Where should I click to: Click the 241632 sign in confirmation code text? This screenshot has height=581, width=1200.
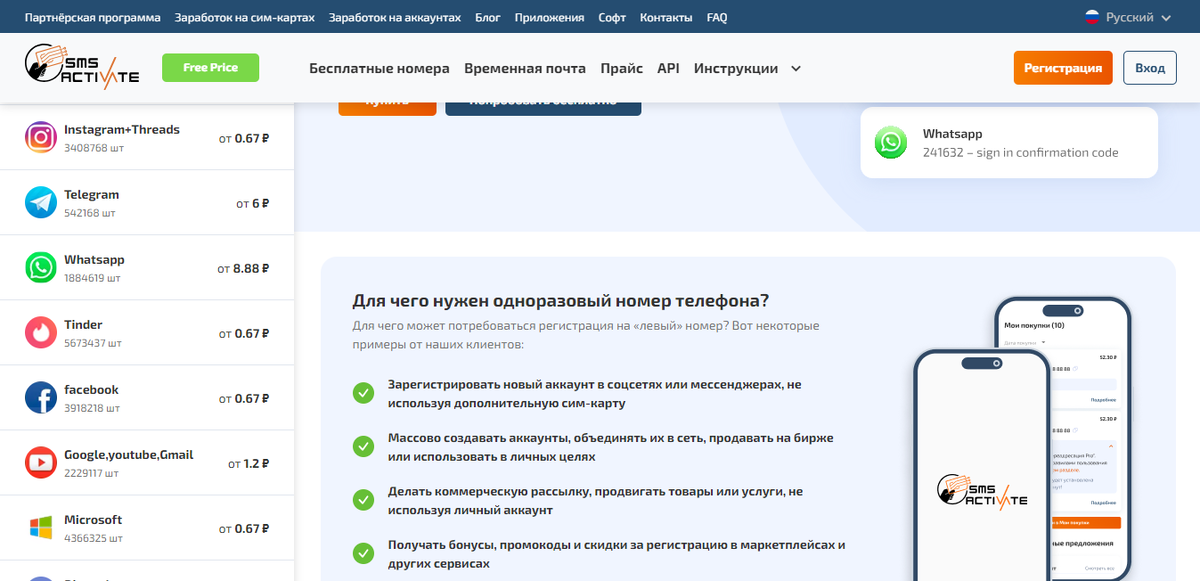(x=1021, y=153)
